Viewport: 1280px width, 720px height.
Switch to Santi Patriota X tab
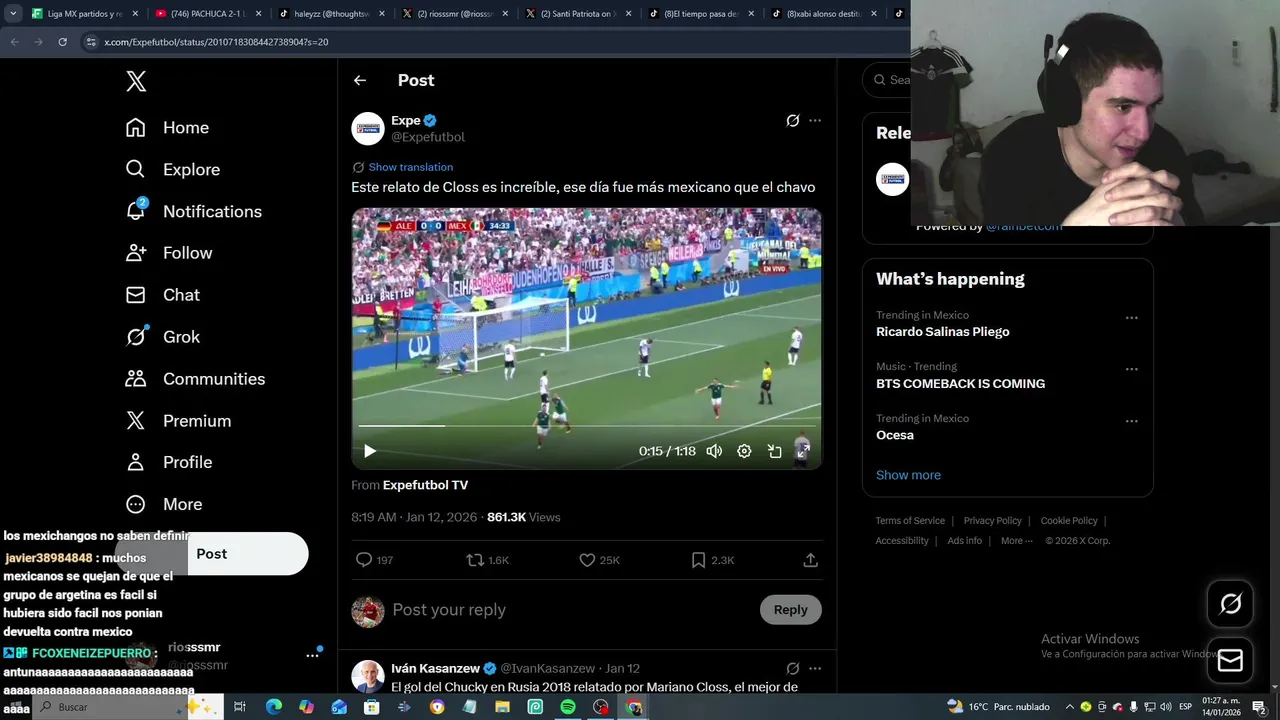[577, 14]
